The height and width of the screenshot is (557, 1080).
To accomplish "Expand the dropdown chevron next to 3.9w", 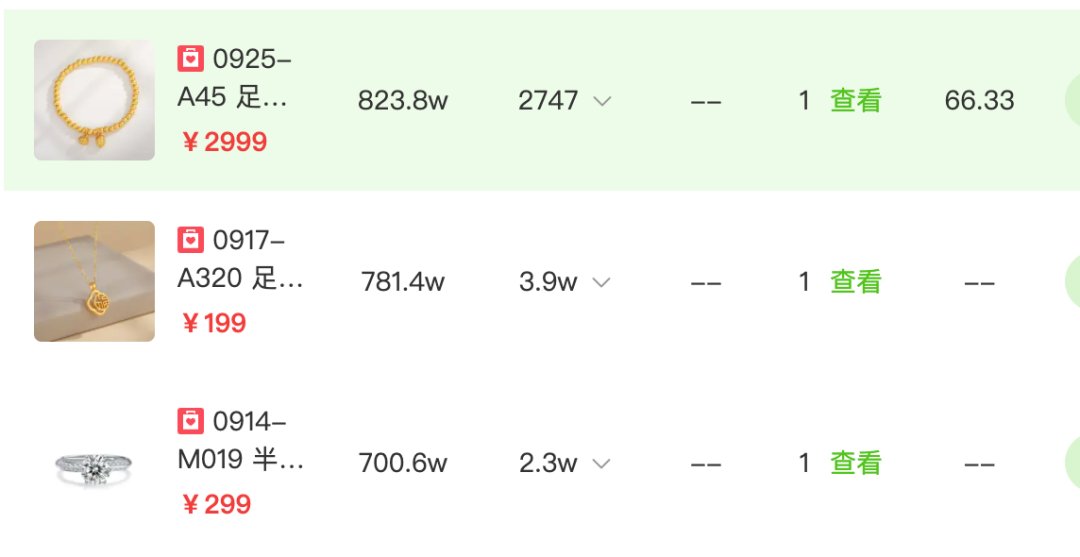I will [x=601, y=282].
